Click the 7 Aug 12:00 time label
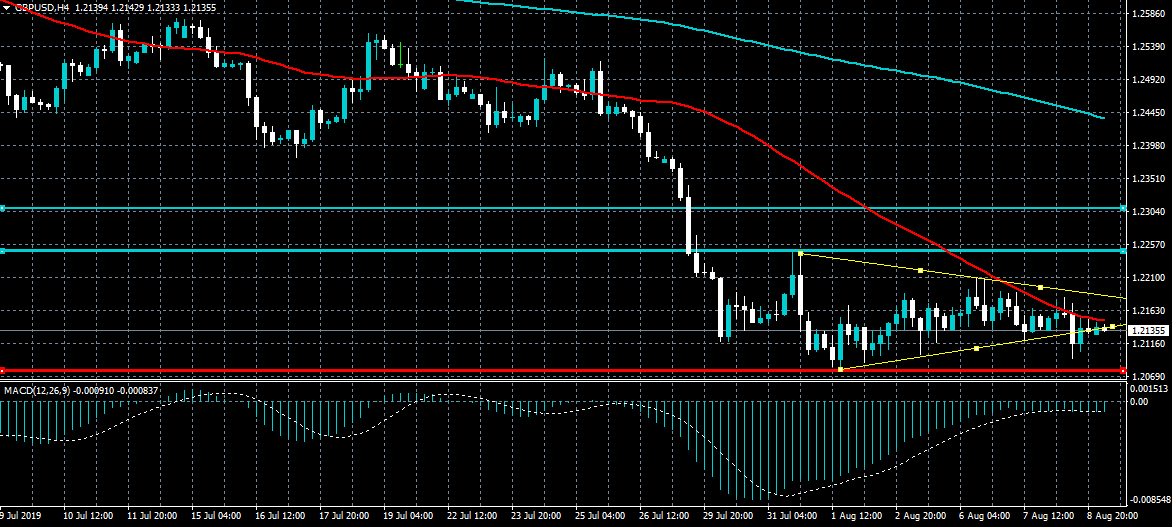This screenshot has height=527, width=1172. (x=1049, y=516)
